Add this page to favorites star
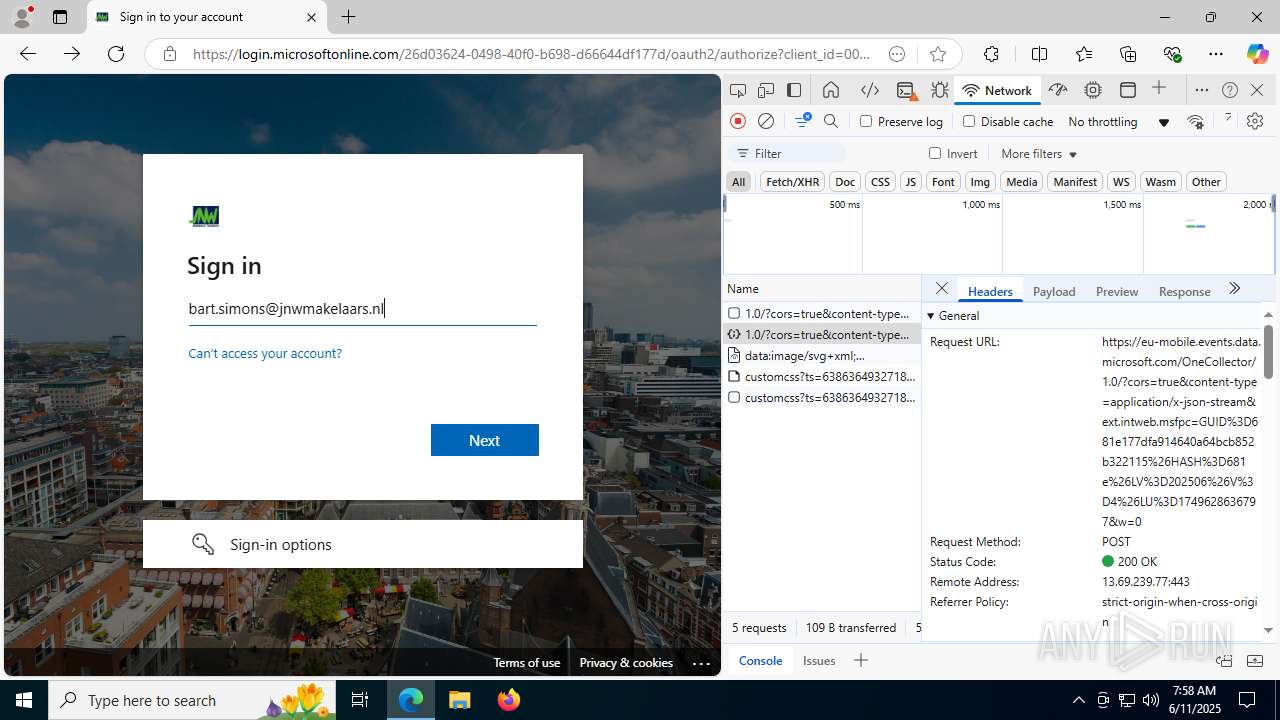 937,54
